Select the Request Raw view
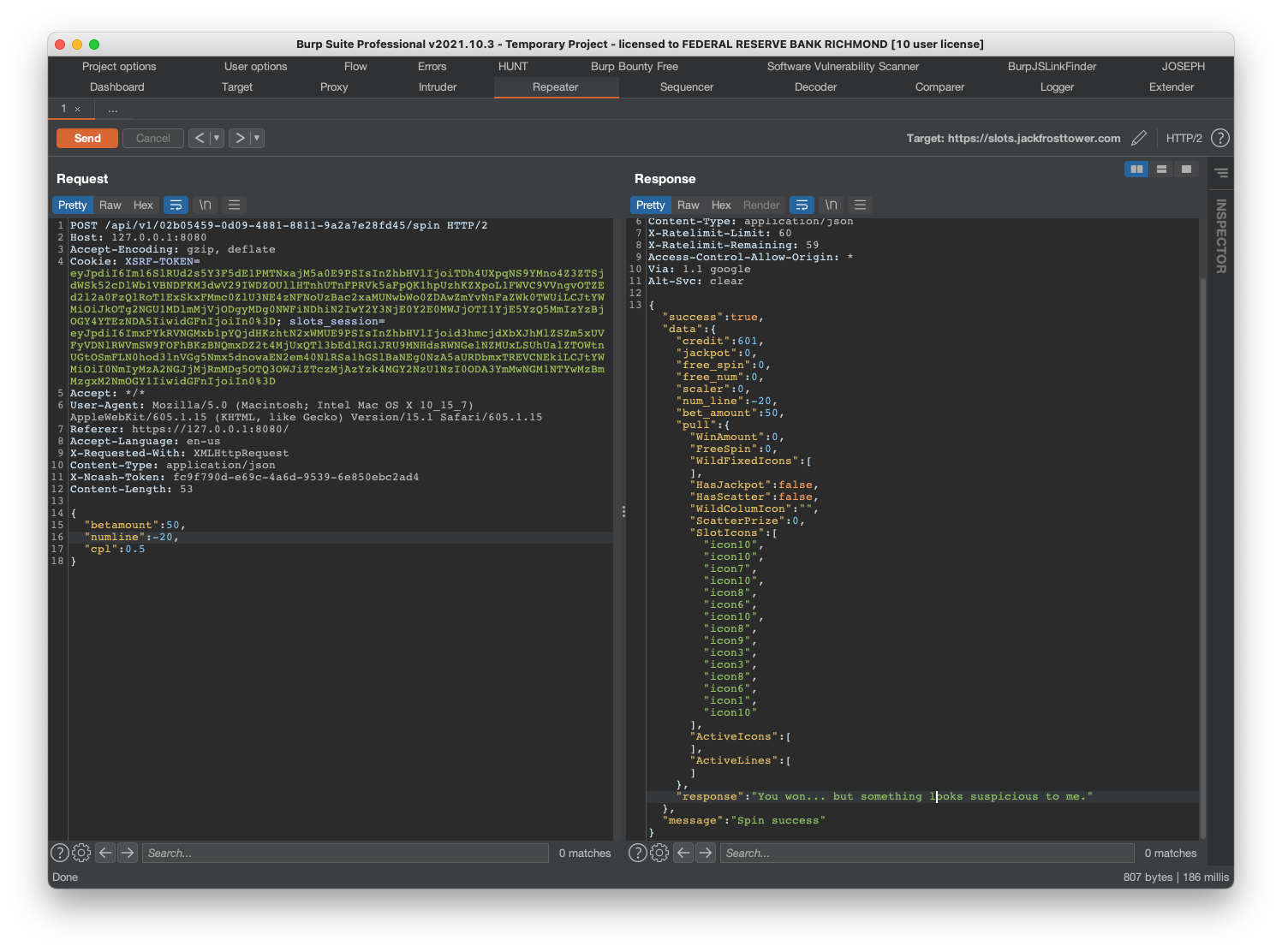The height and width of the screenshot is (952, 1282). (x=110, y=205)
